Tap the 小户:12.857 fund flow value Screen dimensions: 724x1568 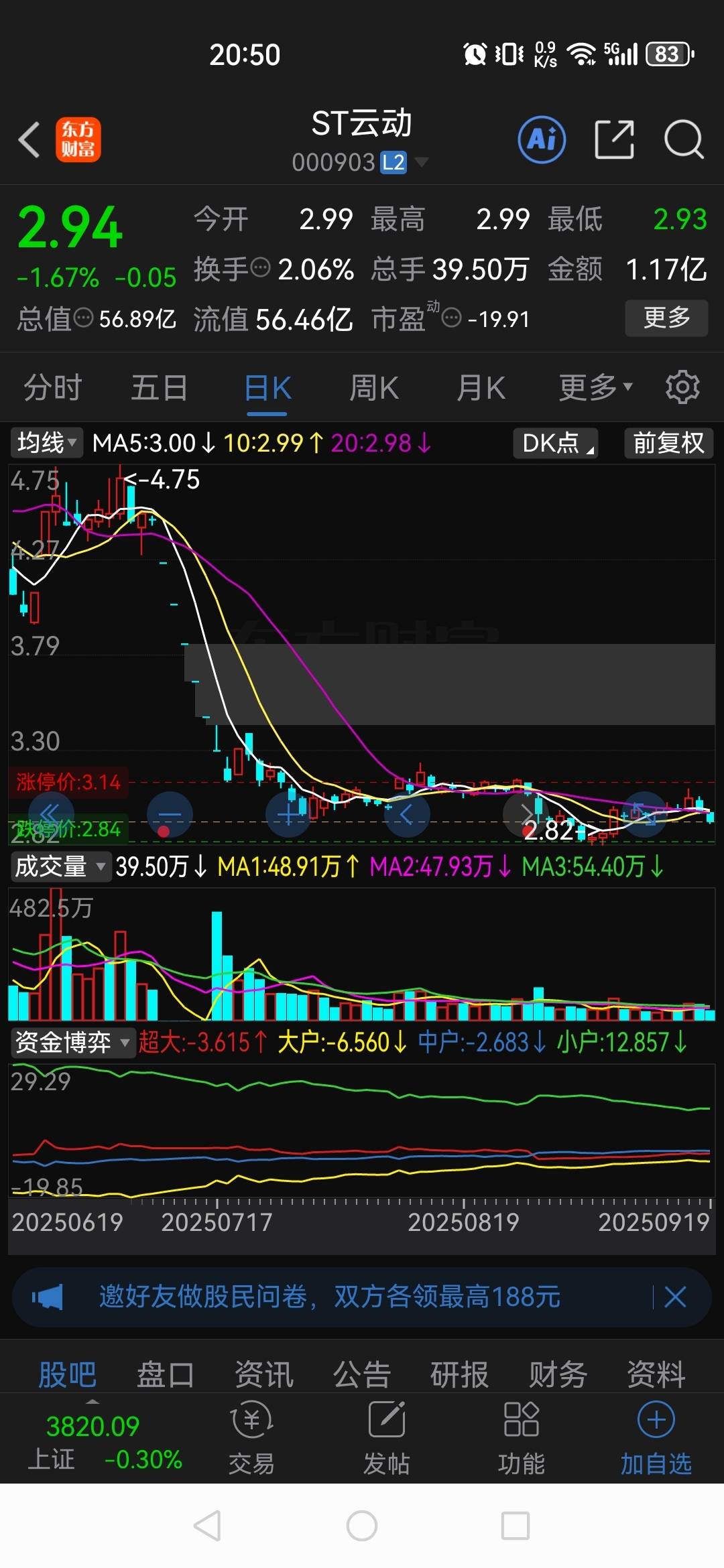click(622, 1043)
